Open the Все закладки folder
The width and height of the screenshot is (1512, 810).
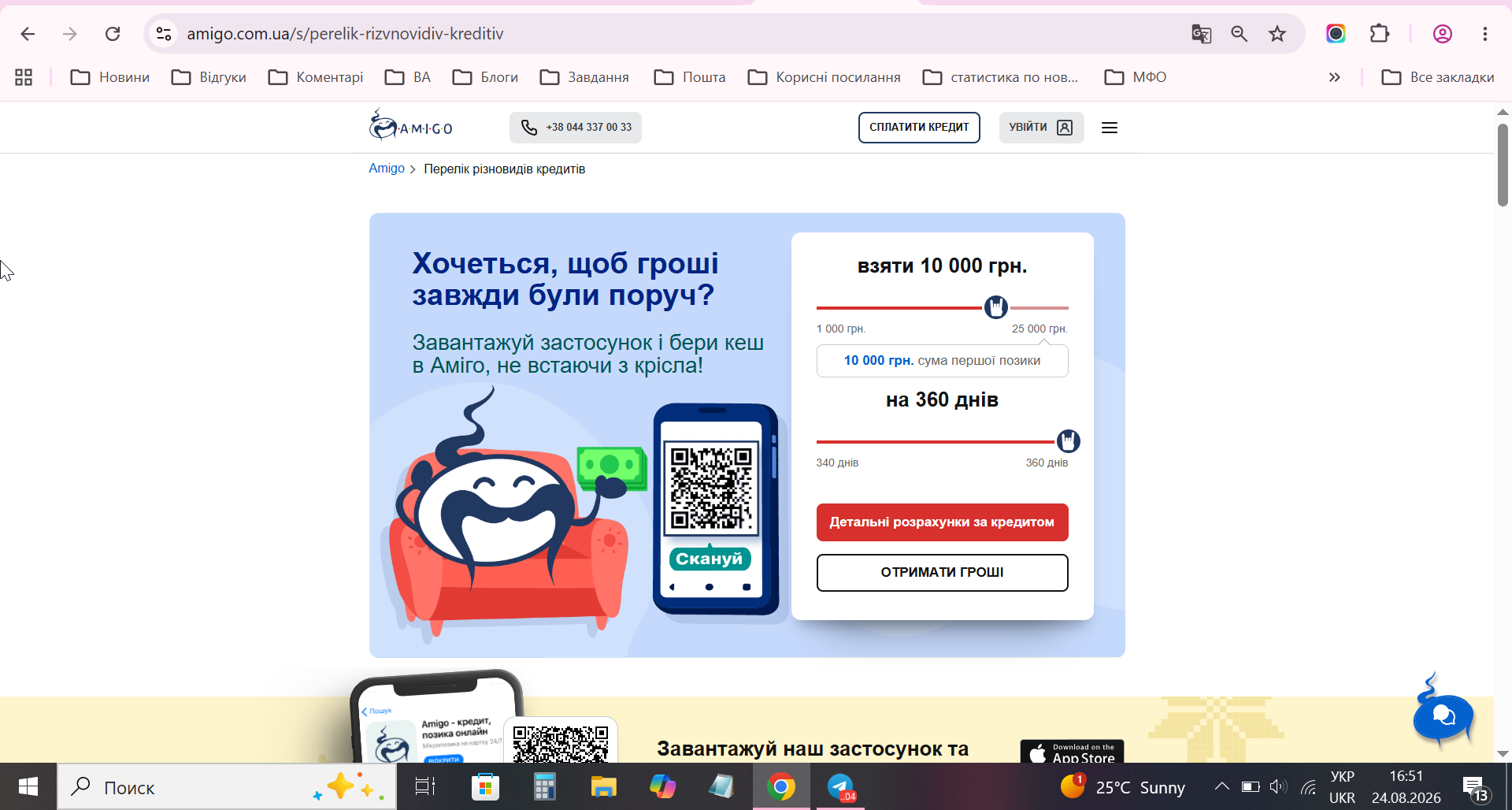click(1438, 77)
